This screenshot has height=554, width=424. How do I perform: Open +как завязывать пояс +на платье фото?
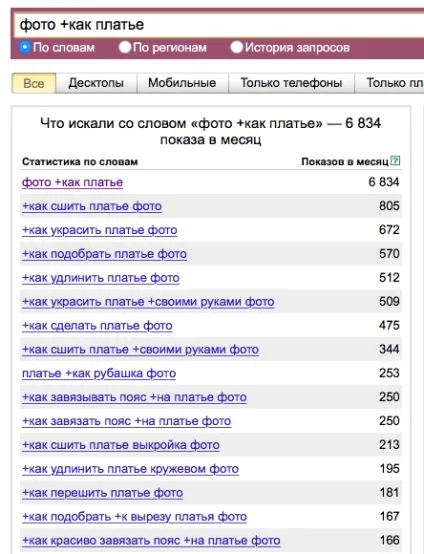pos(134,397)
